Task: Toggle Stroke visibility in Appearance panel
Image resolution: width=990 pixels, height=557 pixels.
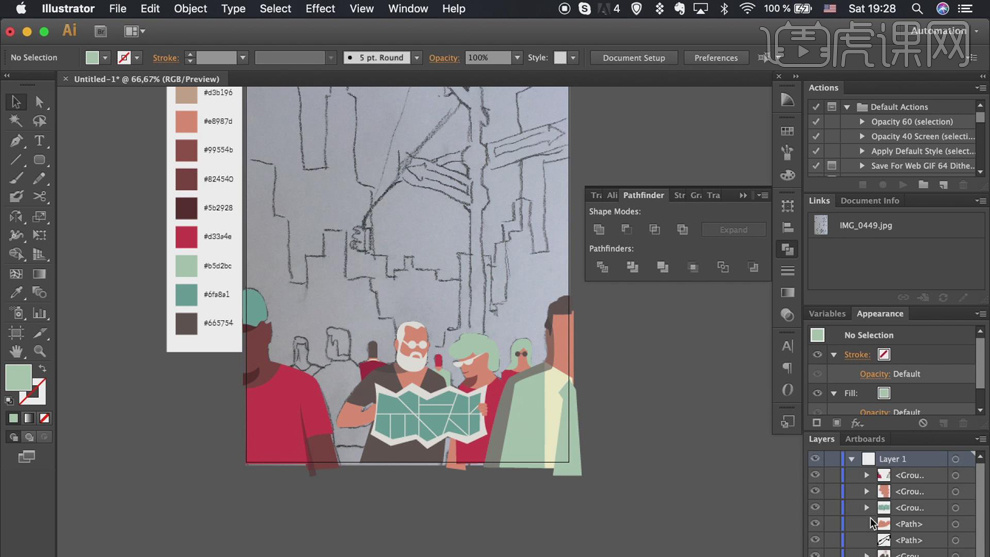Action: (x=817, y=355)
